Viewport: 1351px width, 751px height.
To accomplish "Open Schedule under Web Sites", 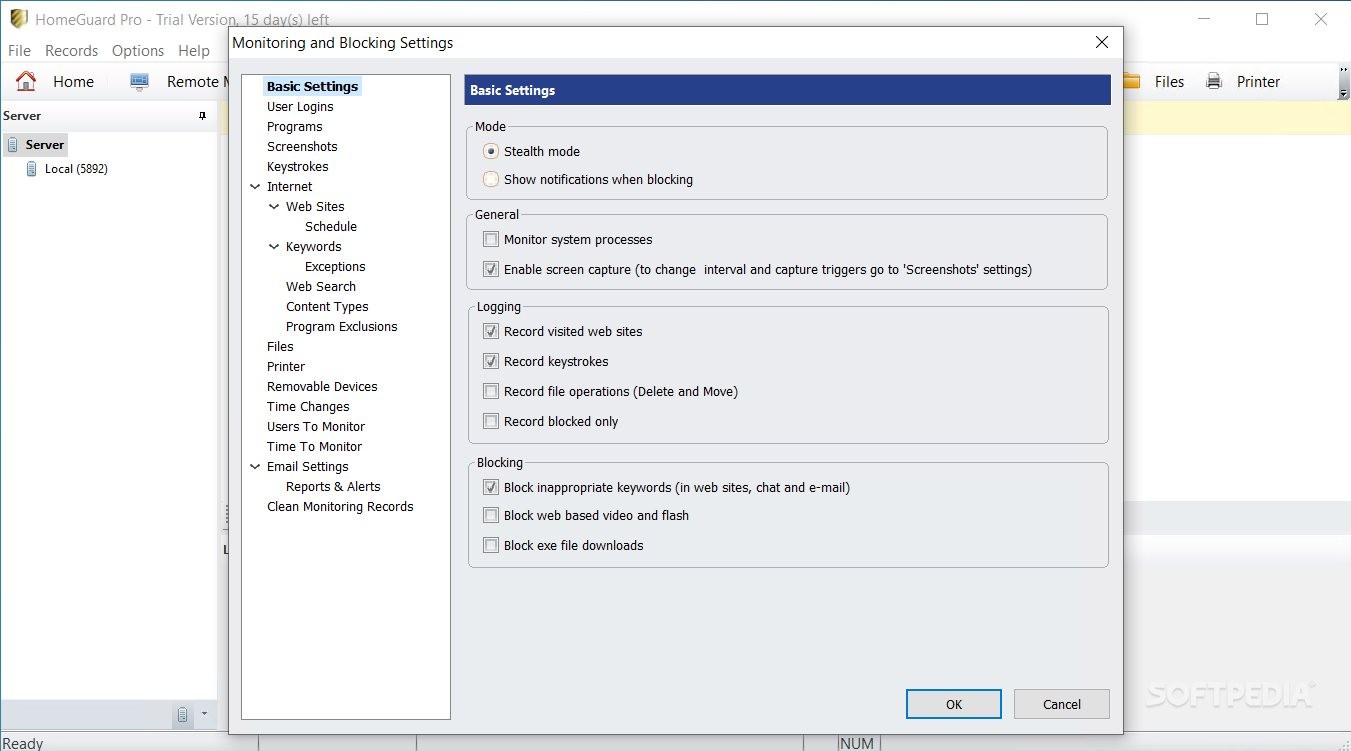I will [x=331, y=227].
